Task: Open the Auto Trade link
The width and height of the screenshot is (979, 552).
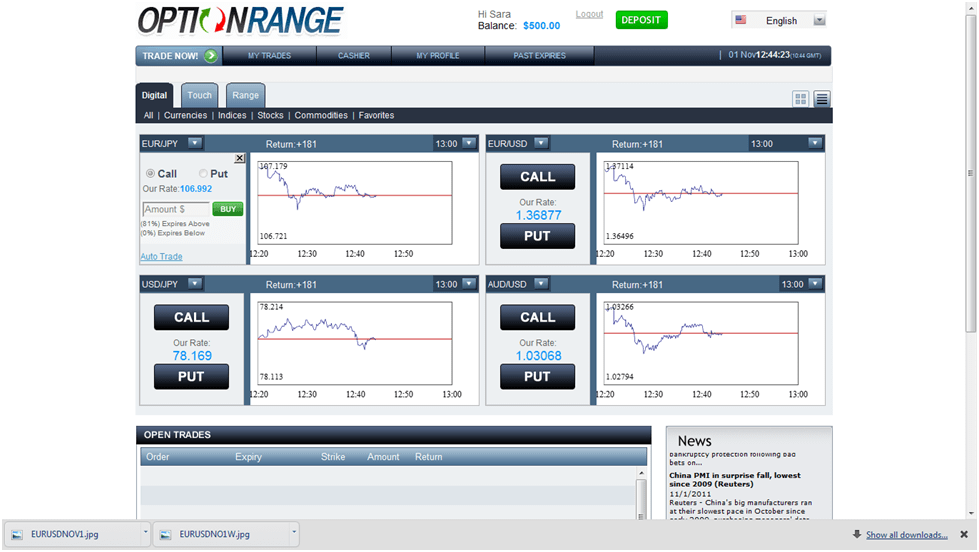Action: pos(161,257)
